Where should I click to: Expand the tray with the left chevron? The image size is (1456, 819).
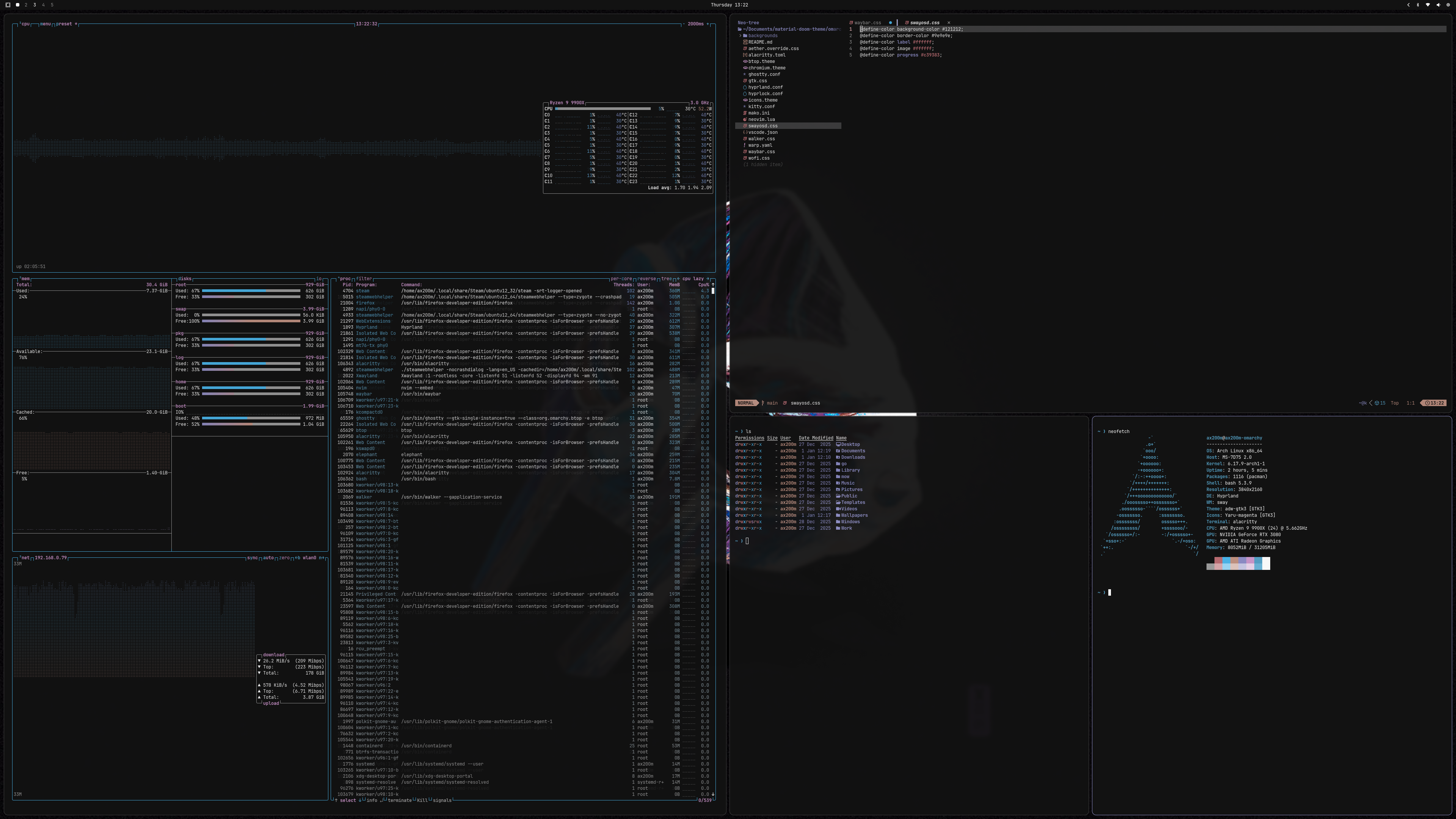tap(1408, 5)
